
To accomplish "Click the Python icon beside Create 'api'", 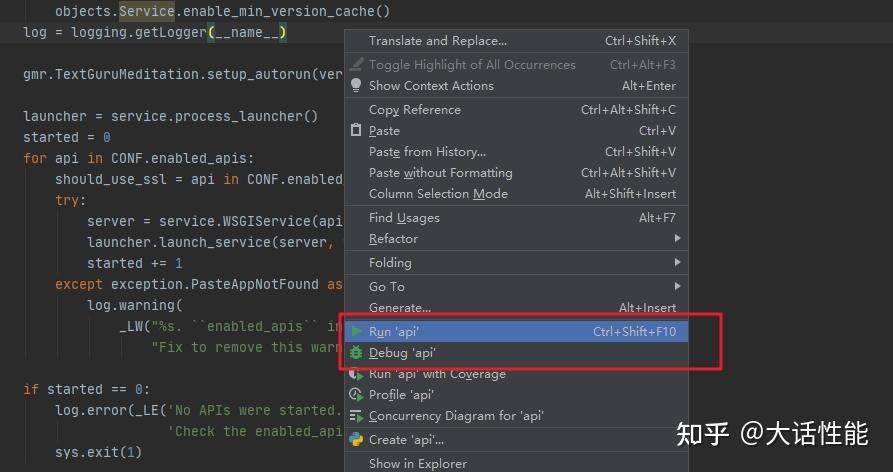I will tap(357, 440).
